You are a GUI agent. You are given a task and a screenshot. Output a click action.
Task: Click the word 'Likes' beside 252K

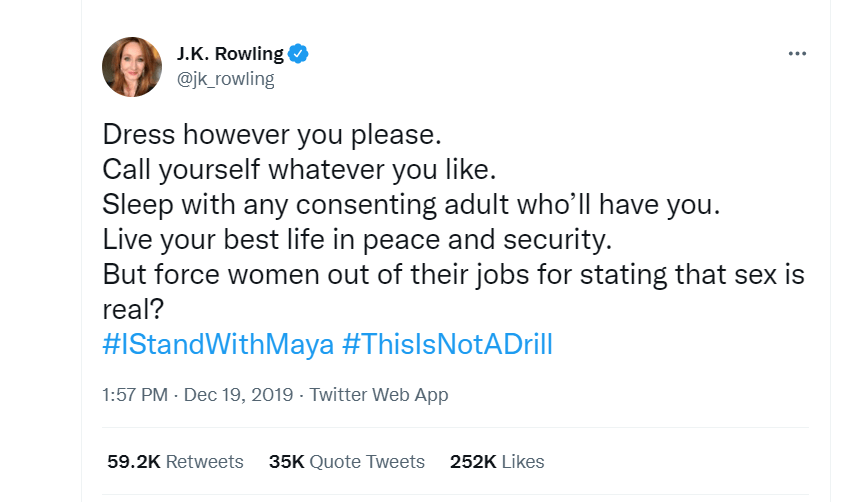coord(524,462)
